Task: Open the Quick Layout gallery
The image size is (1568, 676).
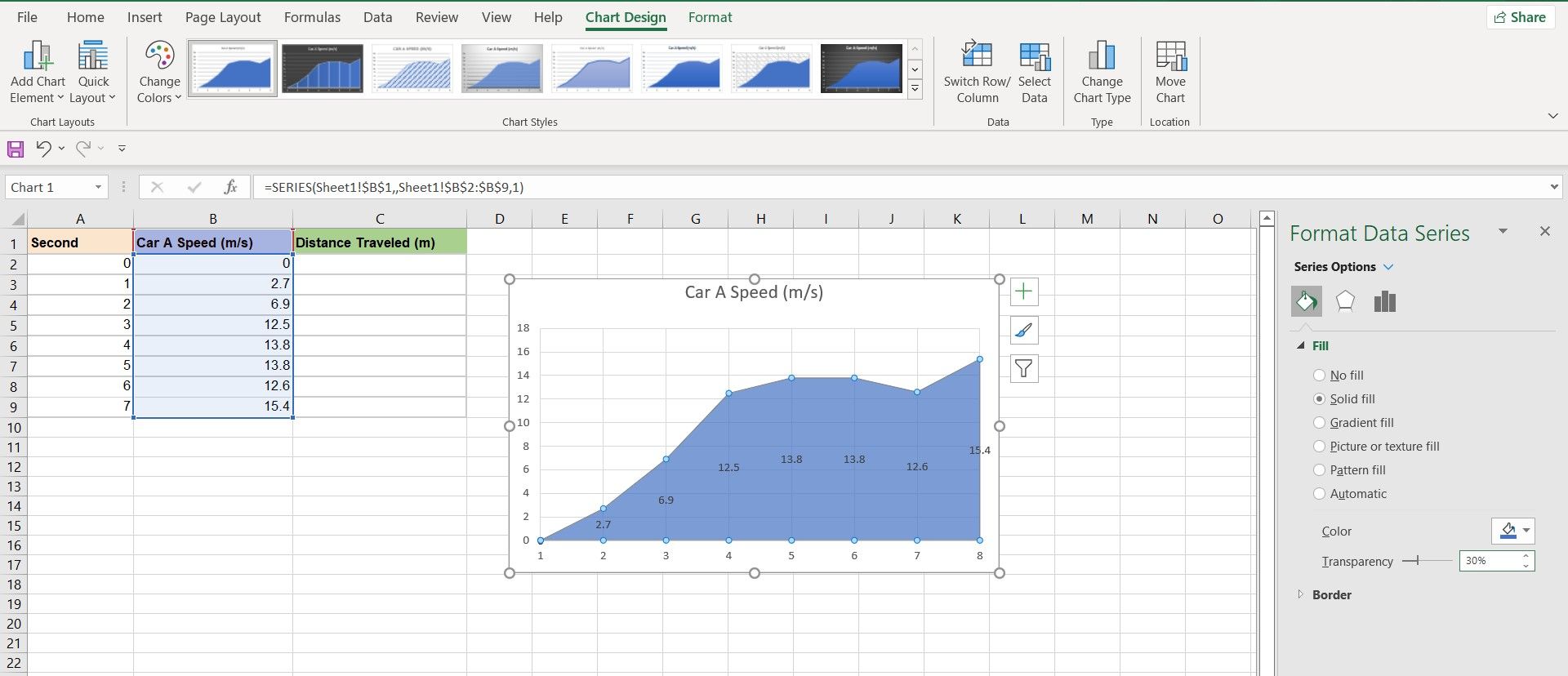Action: coord(93,72)
